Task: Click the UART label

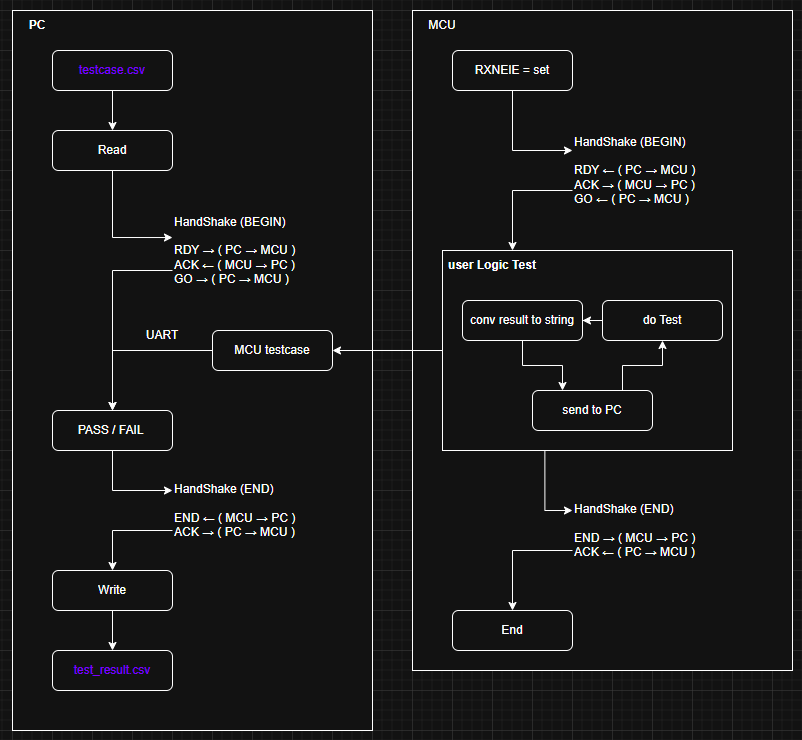Action: click(162, 334)
